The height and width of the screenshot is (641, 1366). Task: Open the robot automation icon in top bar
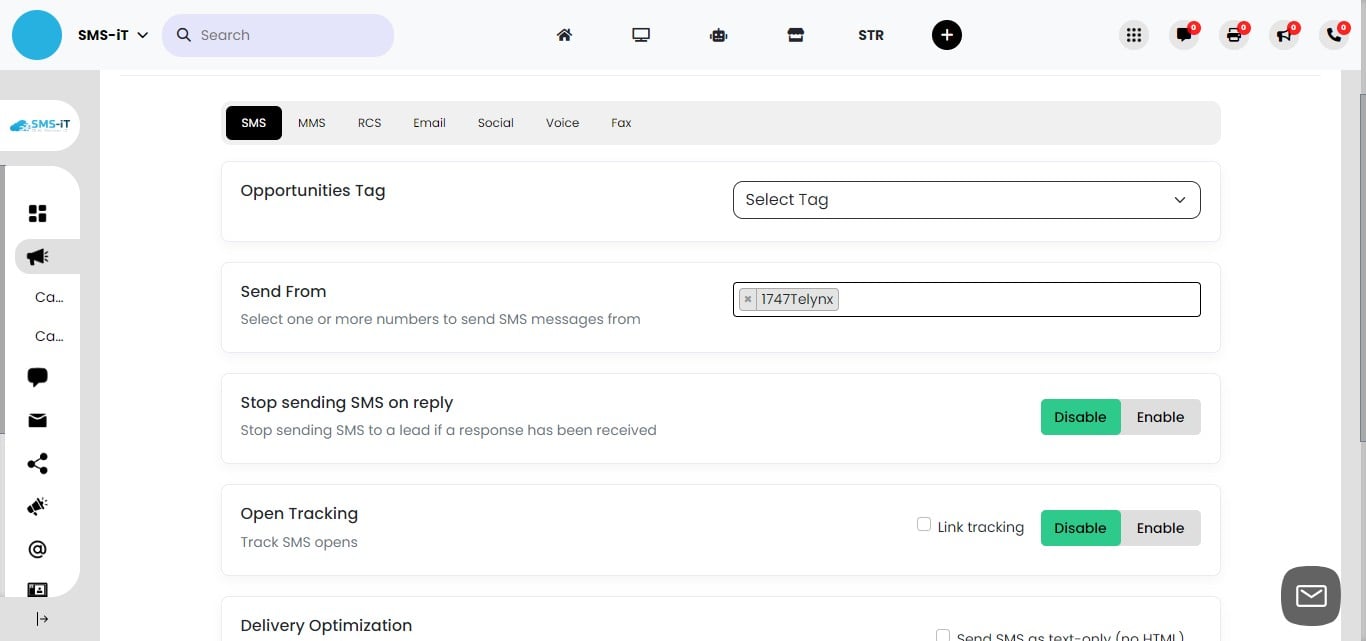(x=718, y=34)
